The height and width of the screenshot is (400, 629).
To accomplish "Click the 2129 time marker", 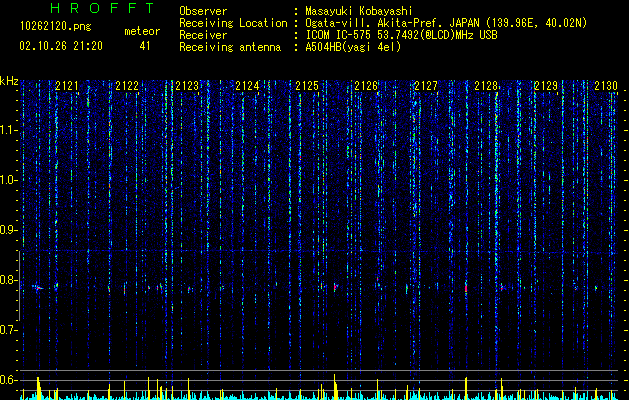I will [x=546, y=86].
